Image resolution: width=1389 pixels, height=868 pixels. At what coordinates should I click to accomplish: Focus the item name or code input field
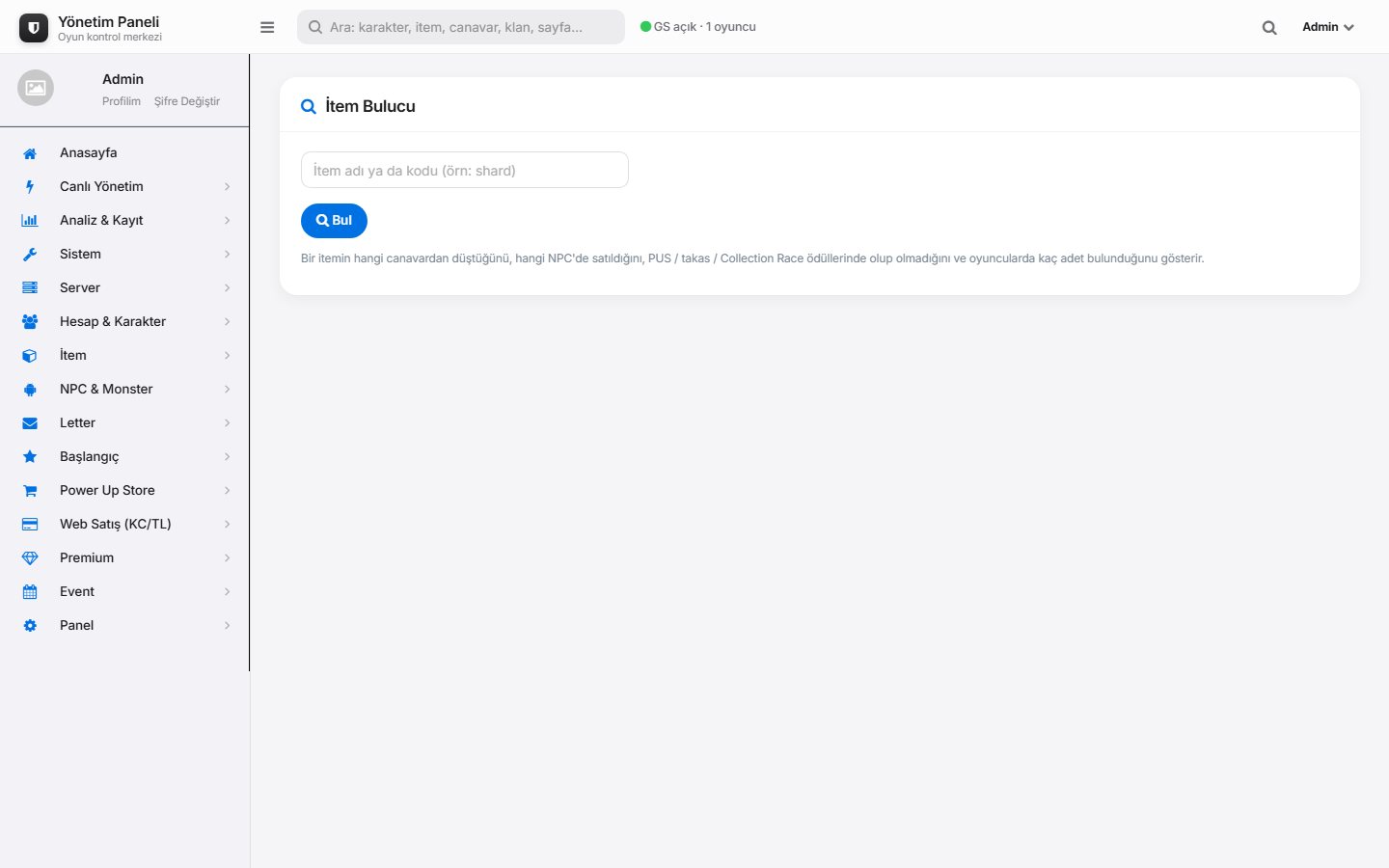[465, 170]
